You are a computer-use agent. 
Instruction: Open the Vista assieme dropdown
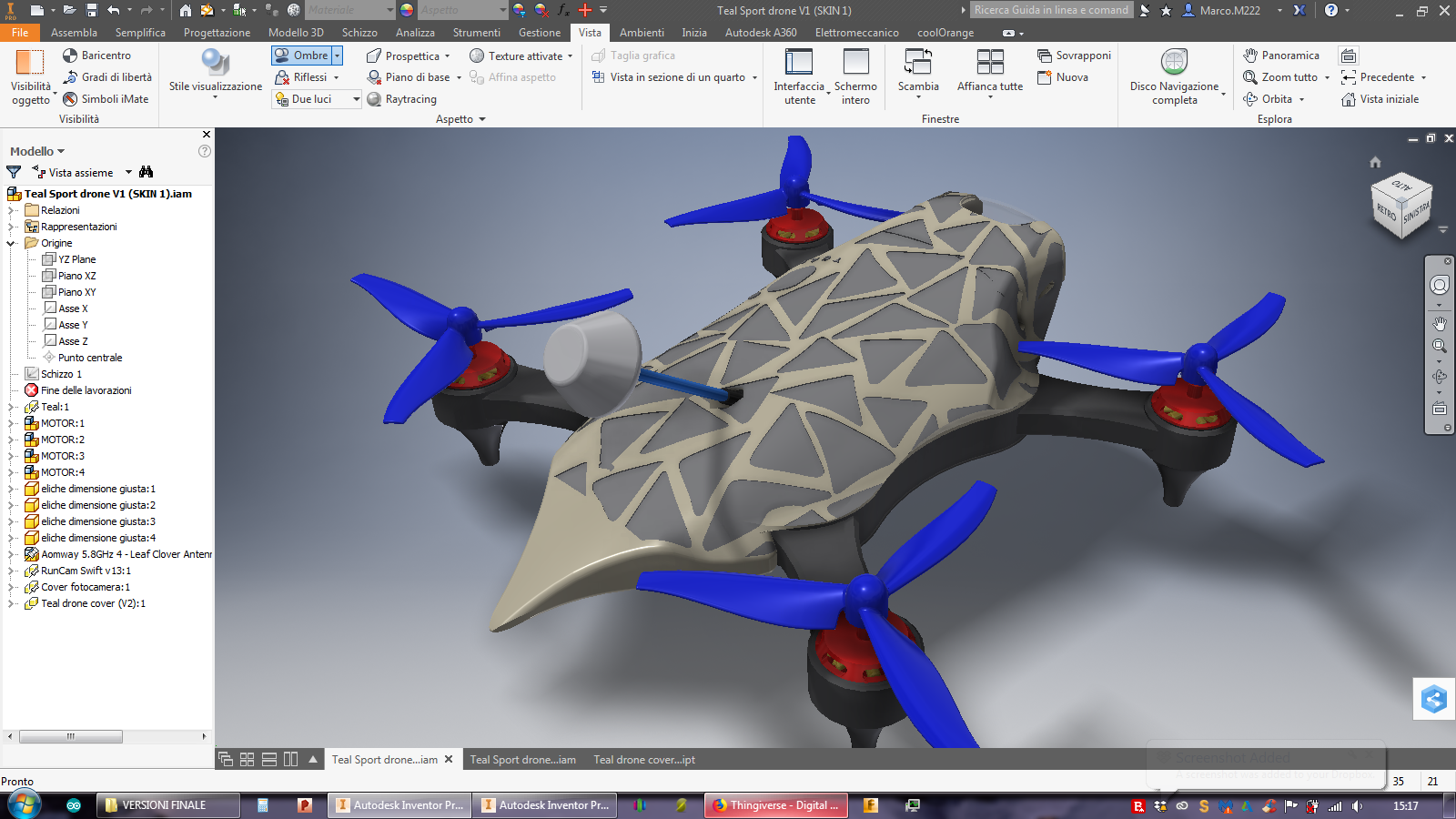tap(128, 172)
